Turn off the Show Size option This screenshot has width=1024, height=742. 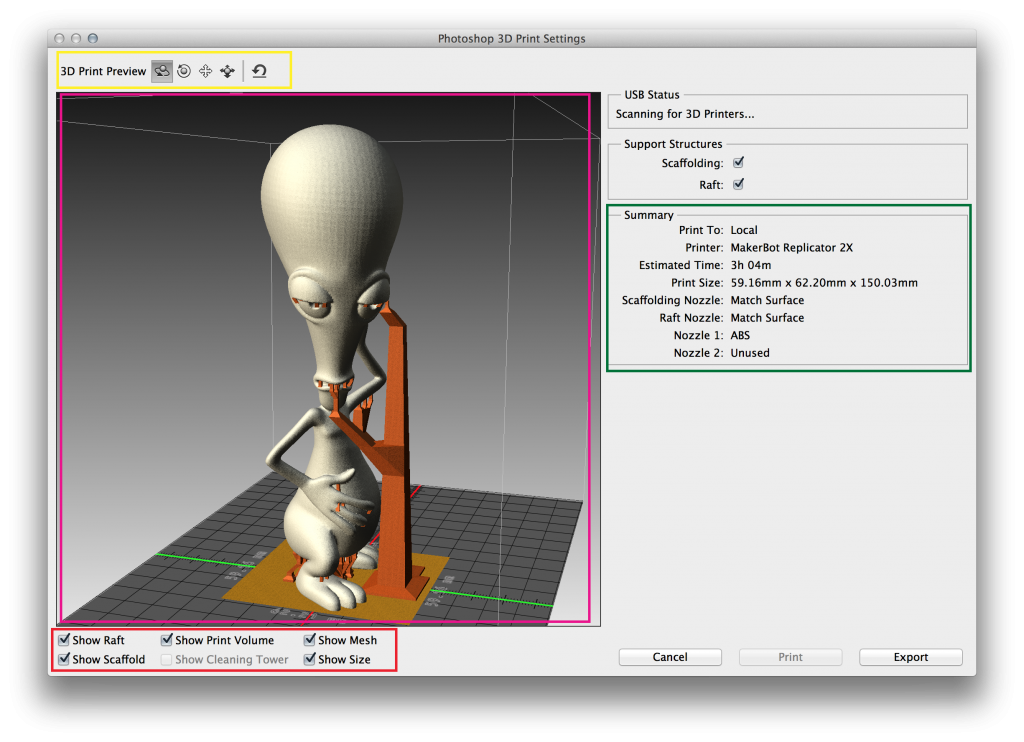[310, 659]
